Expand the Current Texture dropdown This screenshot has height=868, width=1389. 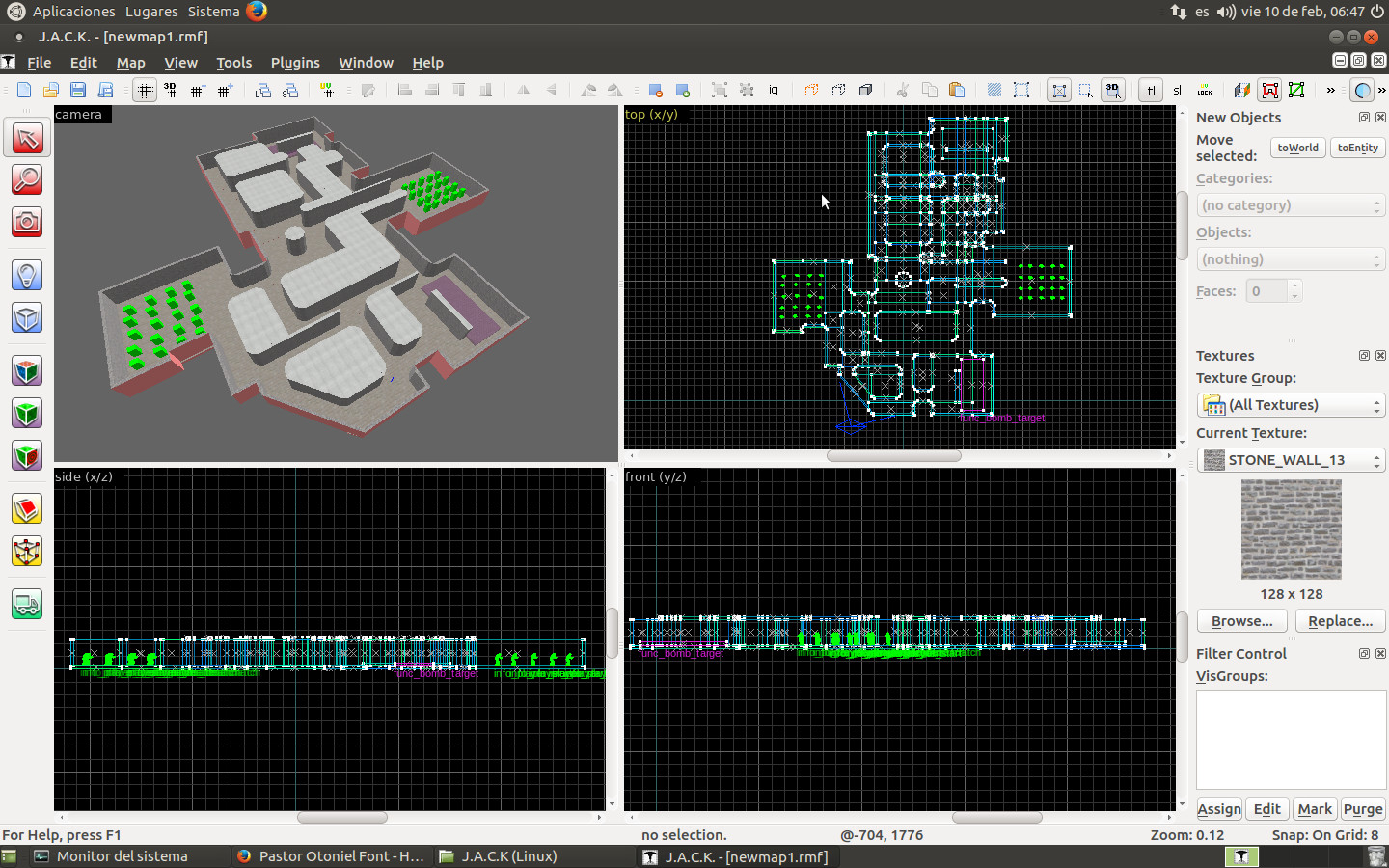click(x=1291, y=460)
